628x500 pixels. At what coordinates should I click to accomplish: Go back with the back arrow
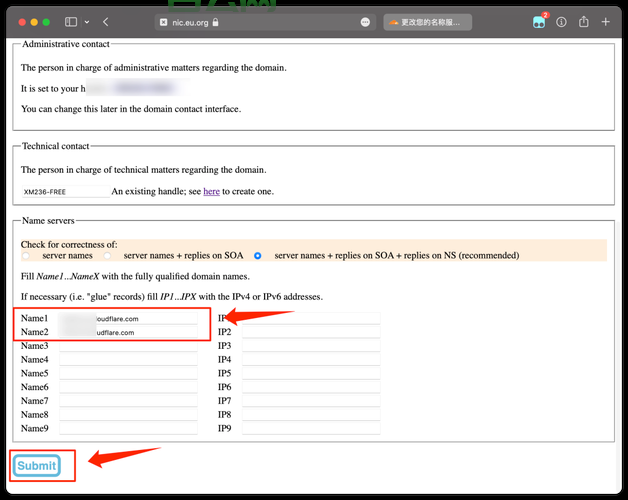coord(107,22)
